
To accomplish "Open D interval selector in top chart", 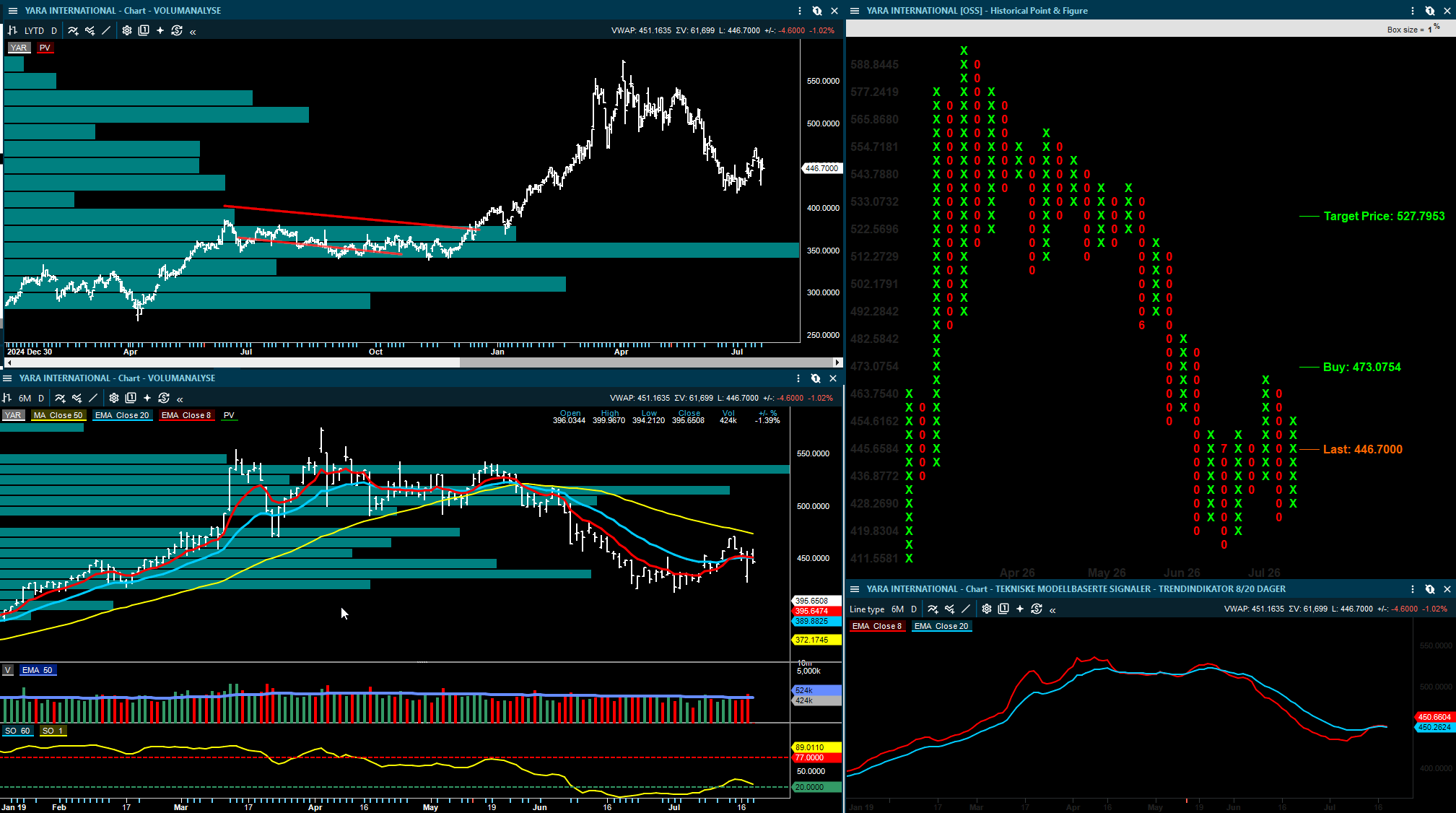I will tap(54, 30).
